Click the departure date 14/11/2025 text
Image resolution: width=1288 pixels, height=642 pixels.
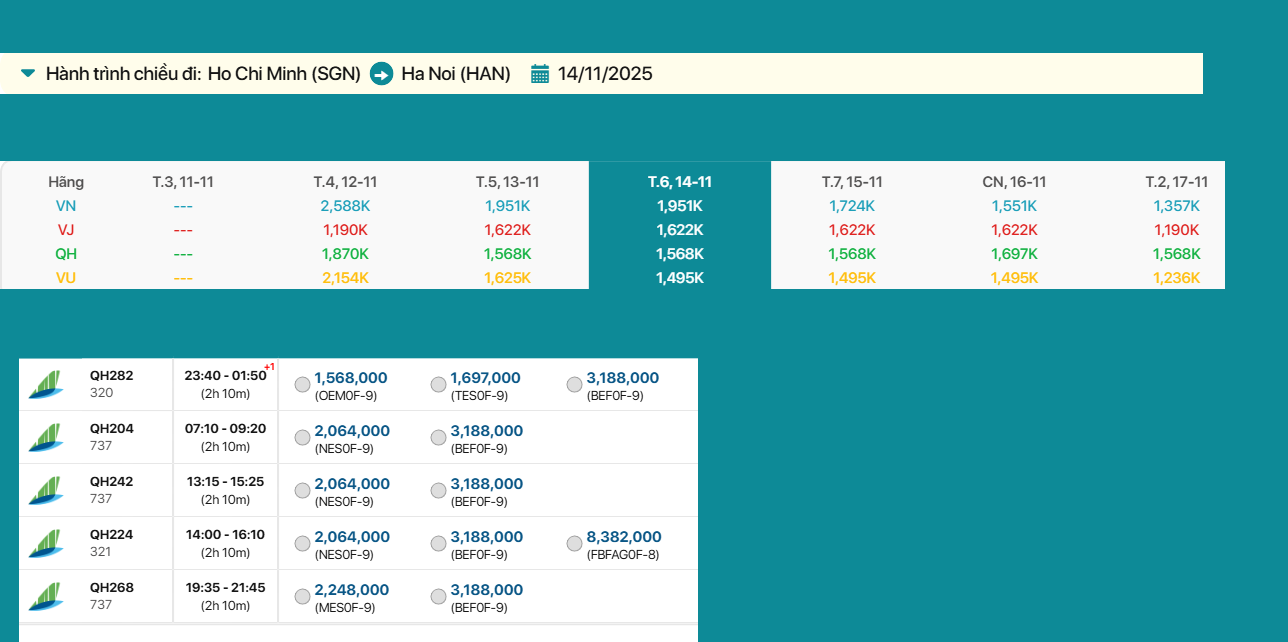(x=605, y=74)
